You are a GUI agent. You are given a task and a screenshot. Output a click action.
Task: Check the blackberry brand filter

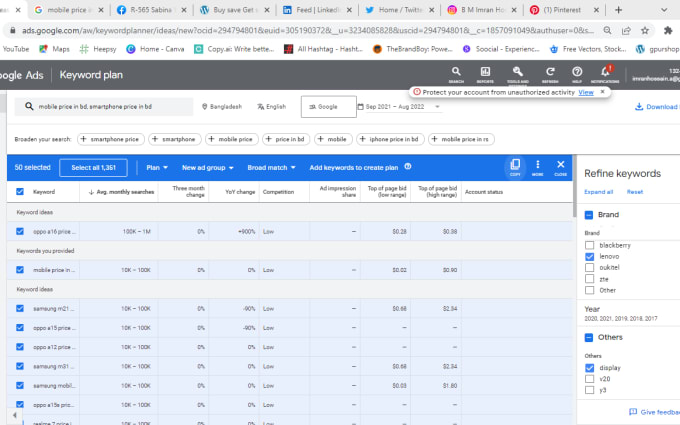(589, 245)
